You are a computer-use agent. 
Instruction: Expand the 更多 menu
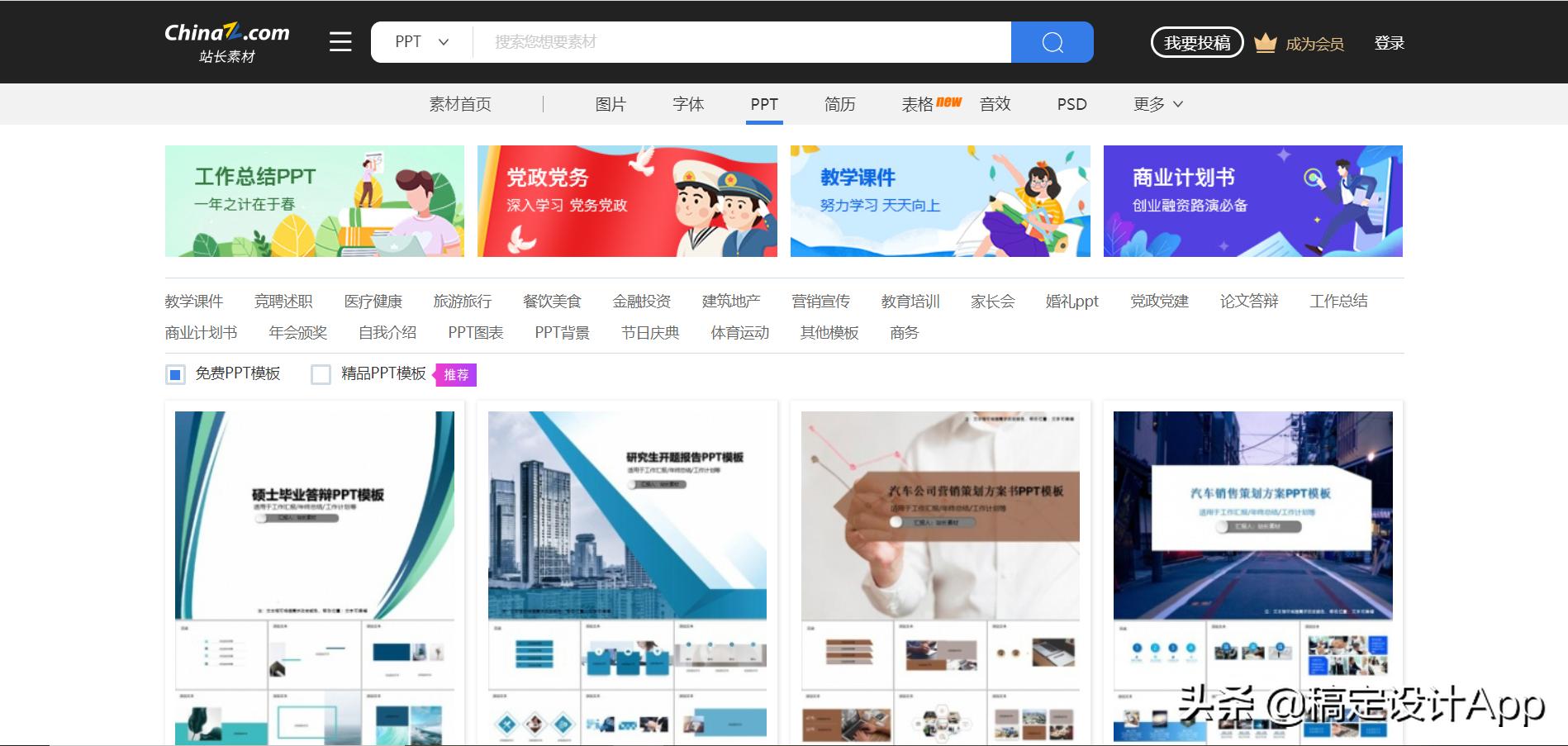point(1157,104)
